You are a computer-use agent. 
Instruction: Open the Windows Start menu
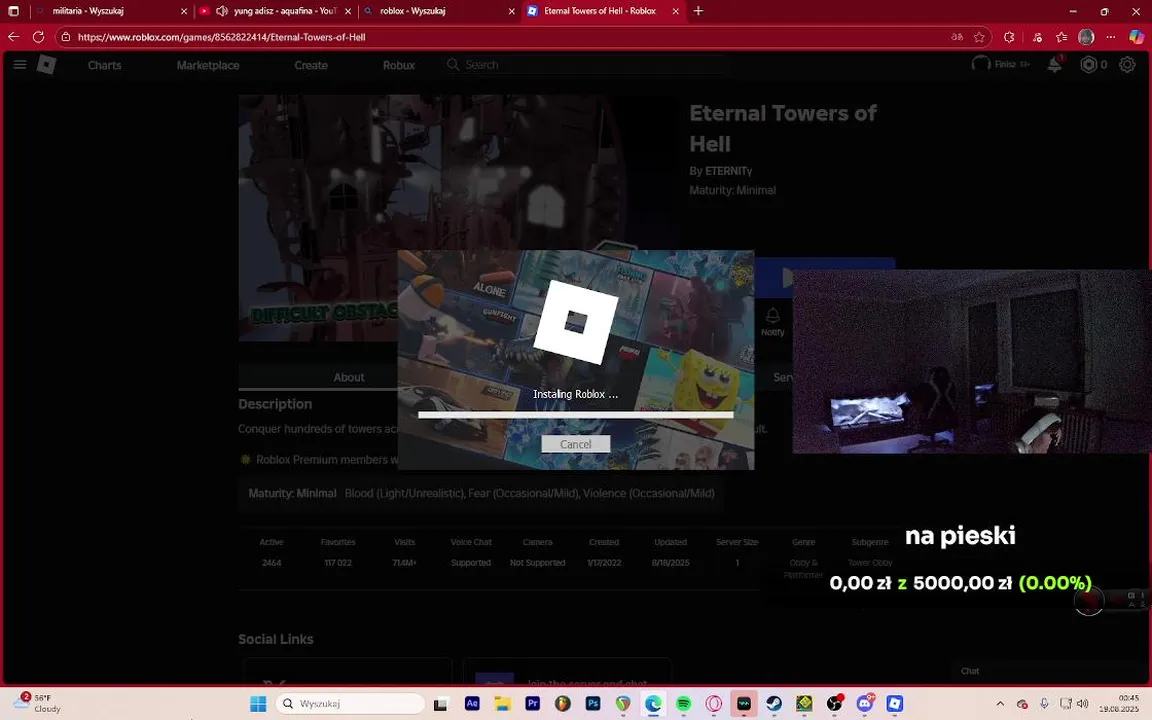(258, 704)
